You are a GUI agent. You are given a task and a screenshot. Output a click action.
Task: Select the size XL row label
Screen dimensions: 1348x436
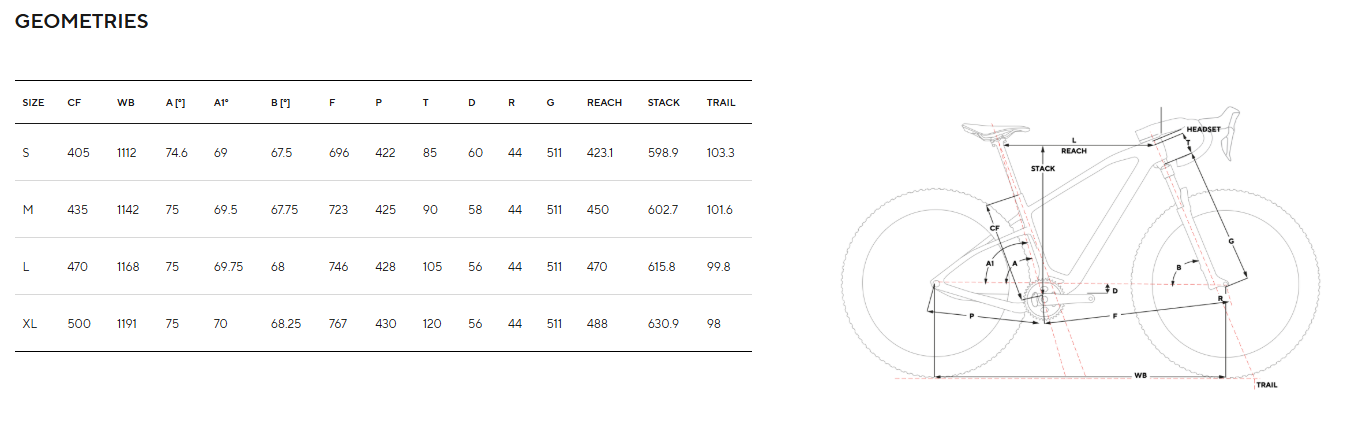coord(30,323)
